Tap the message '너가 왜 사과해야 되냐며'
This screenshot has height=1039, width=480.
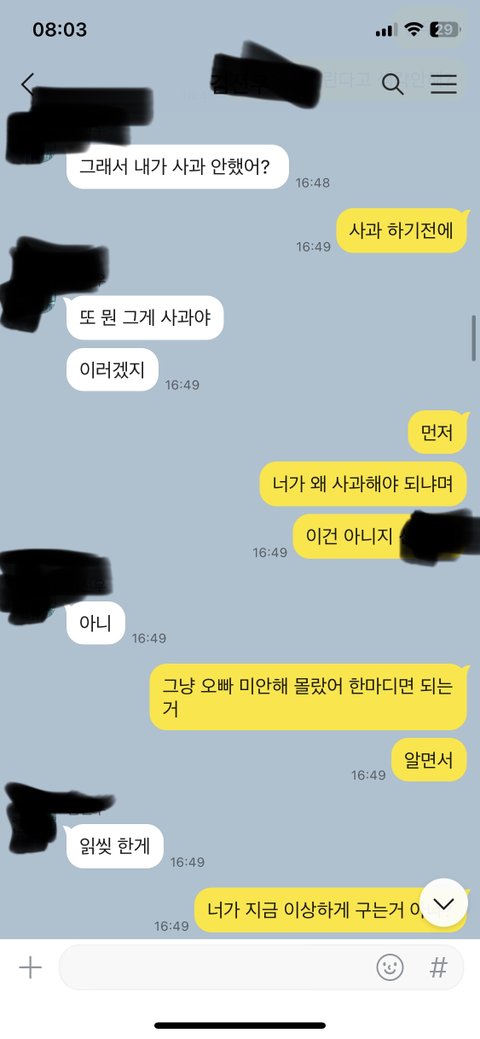(363, 484)
